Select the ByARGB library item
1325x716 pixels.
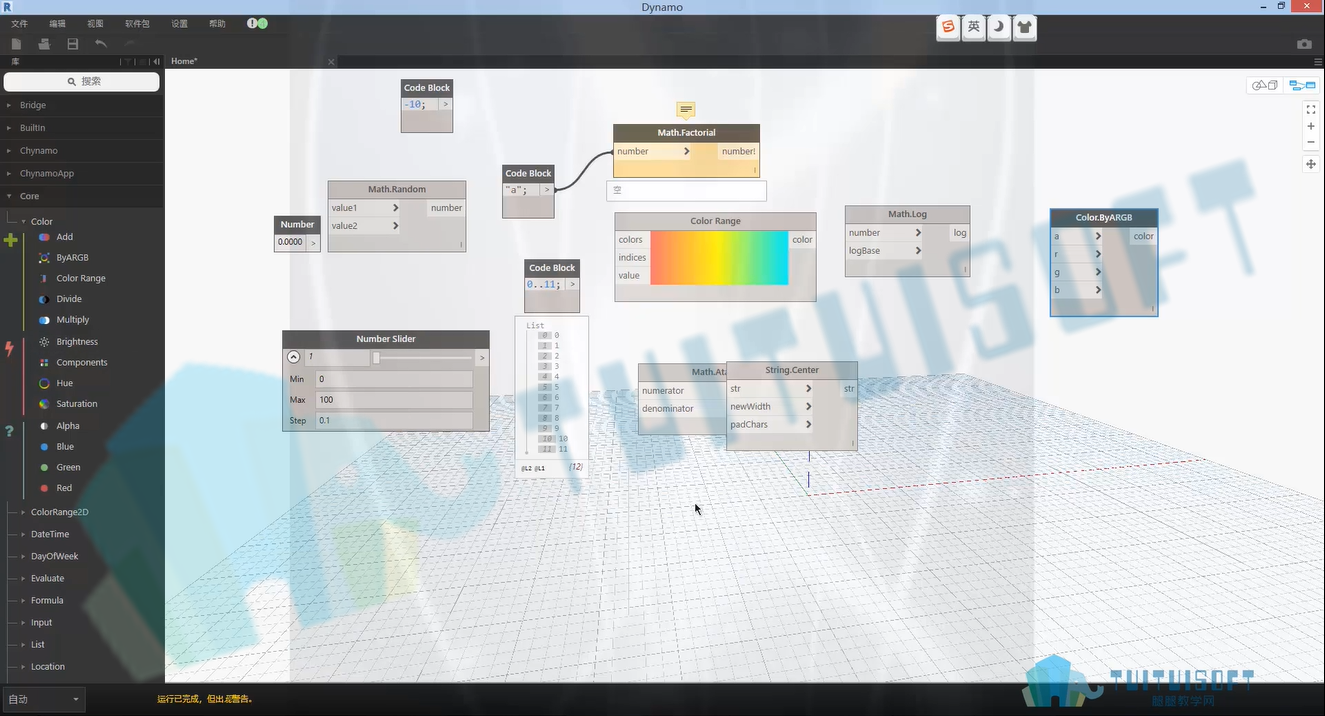[x=71, y=258]
